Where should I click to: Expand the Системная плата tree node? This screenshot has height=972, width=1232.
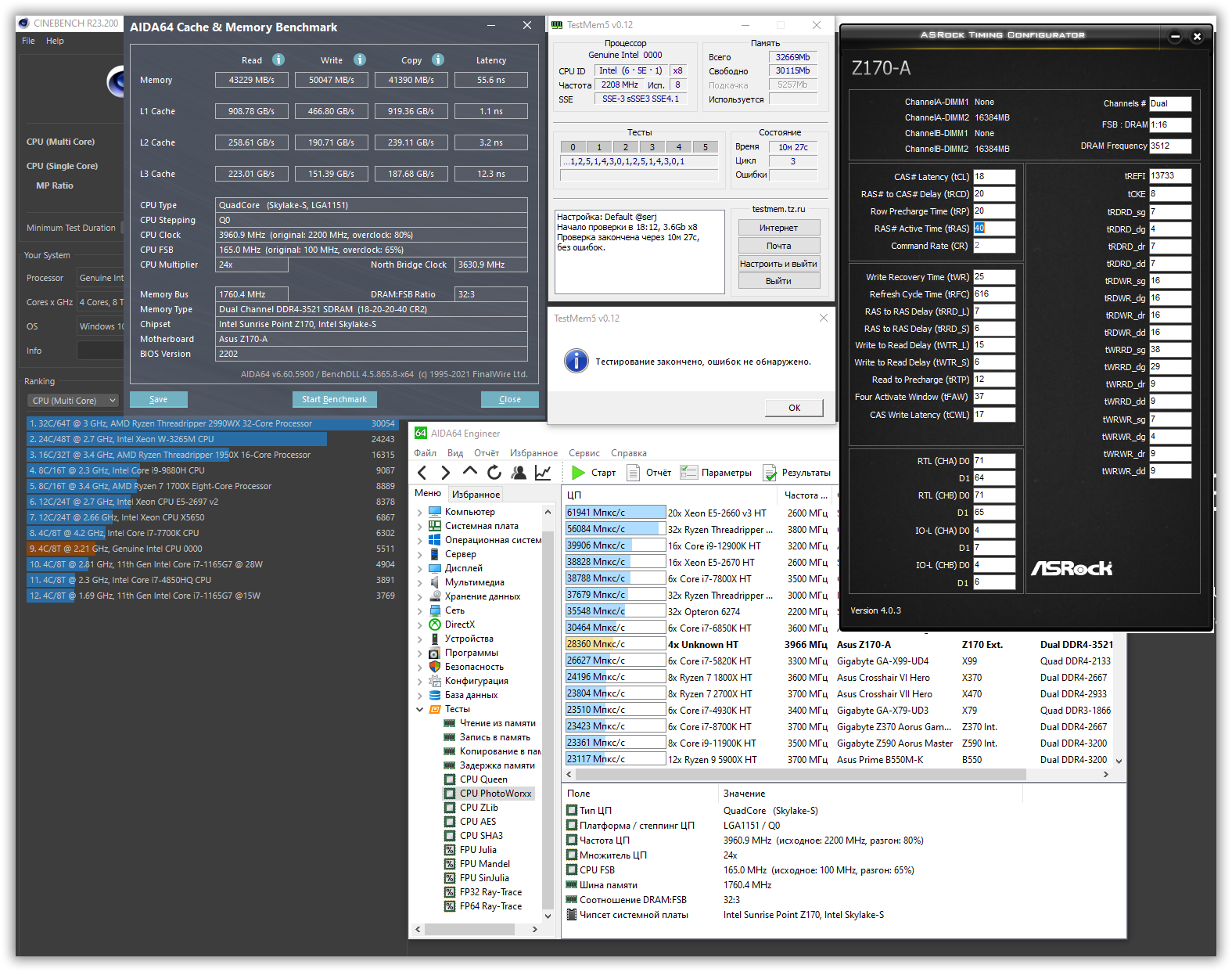click(420, 527)
